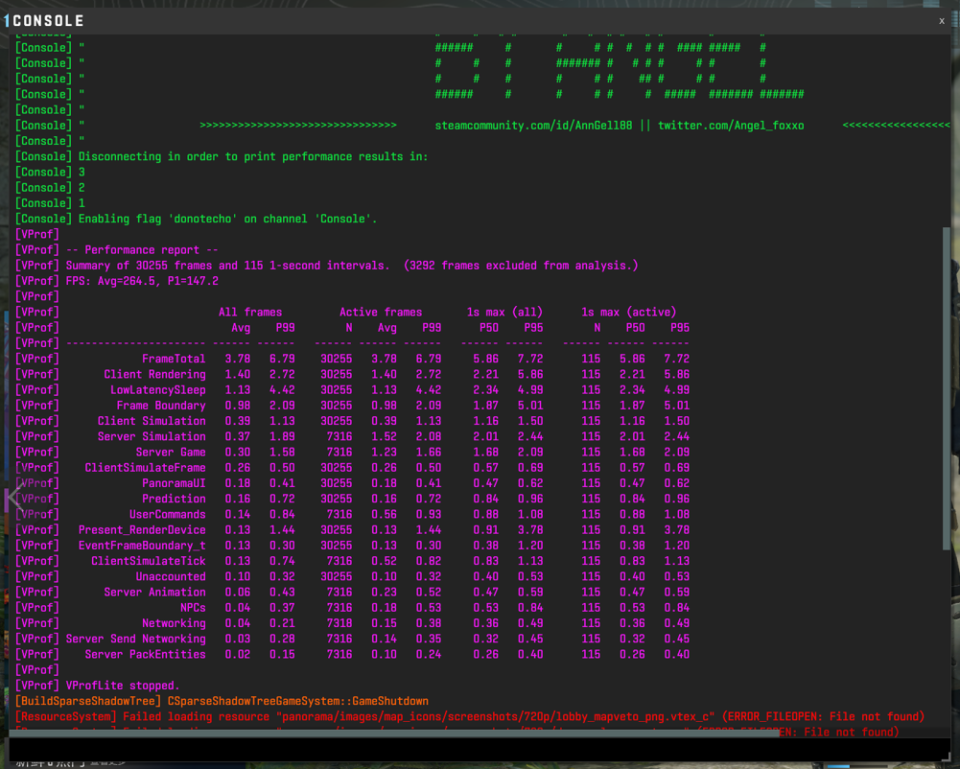Click the ClientSimulateFrame row label

point(145,468)
